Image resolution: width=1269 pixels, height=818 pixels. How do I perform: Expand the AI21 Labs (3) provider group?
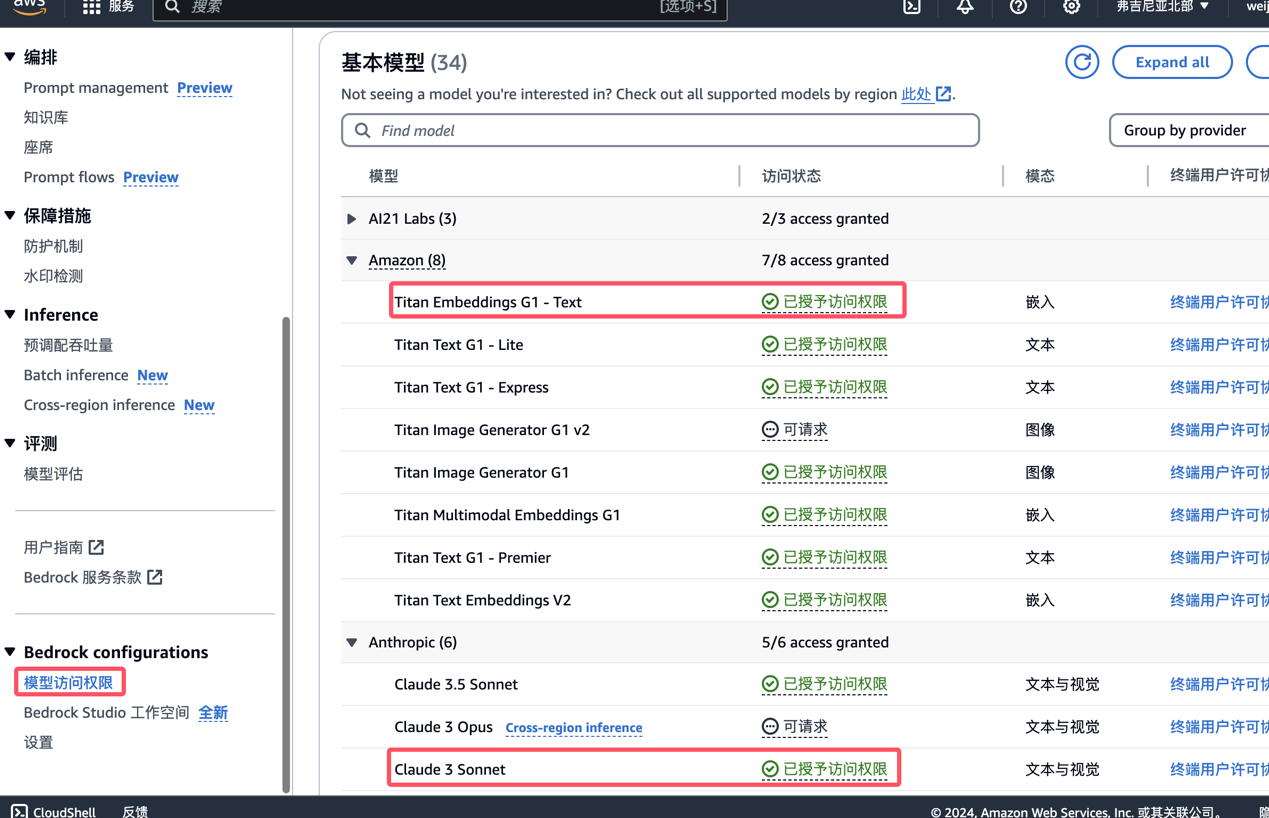click(x=352, y=219)
